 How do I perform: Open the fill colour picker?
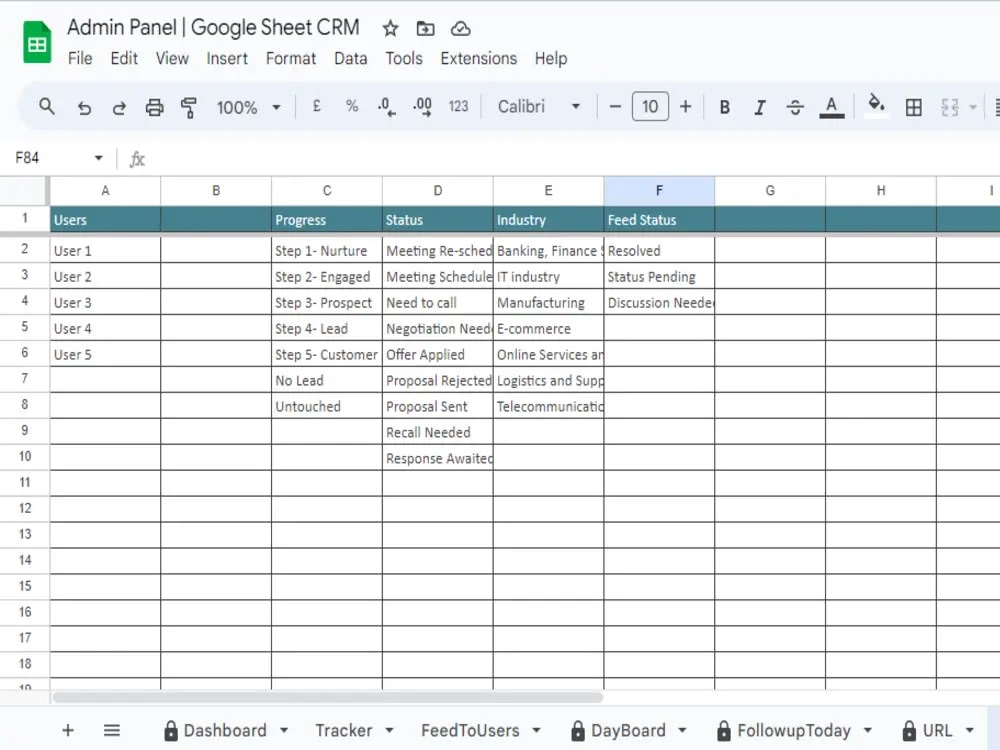click(876, 105)
